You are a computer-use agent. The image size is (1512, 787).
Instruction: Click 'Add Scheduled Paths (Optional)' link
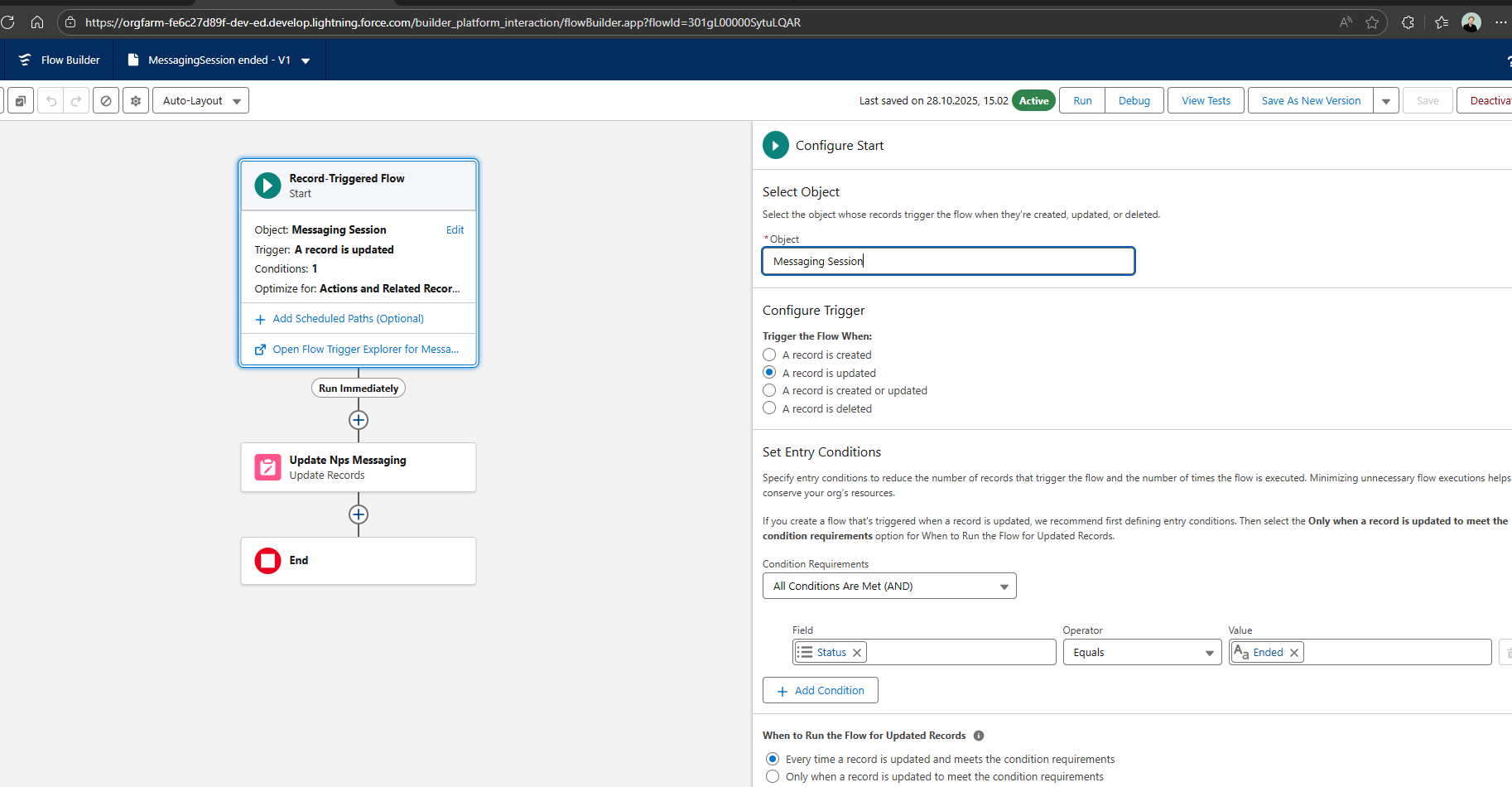pyautogui.click(x=348, y=318)
